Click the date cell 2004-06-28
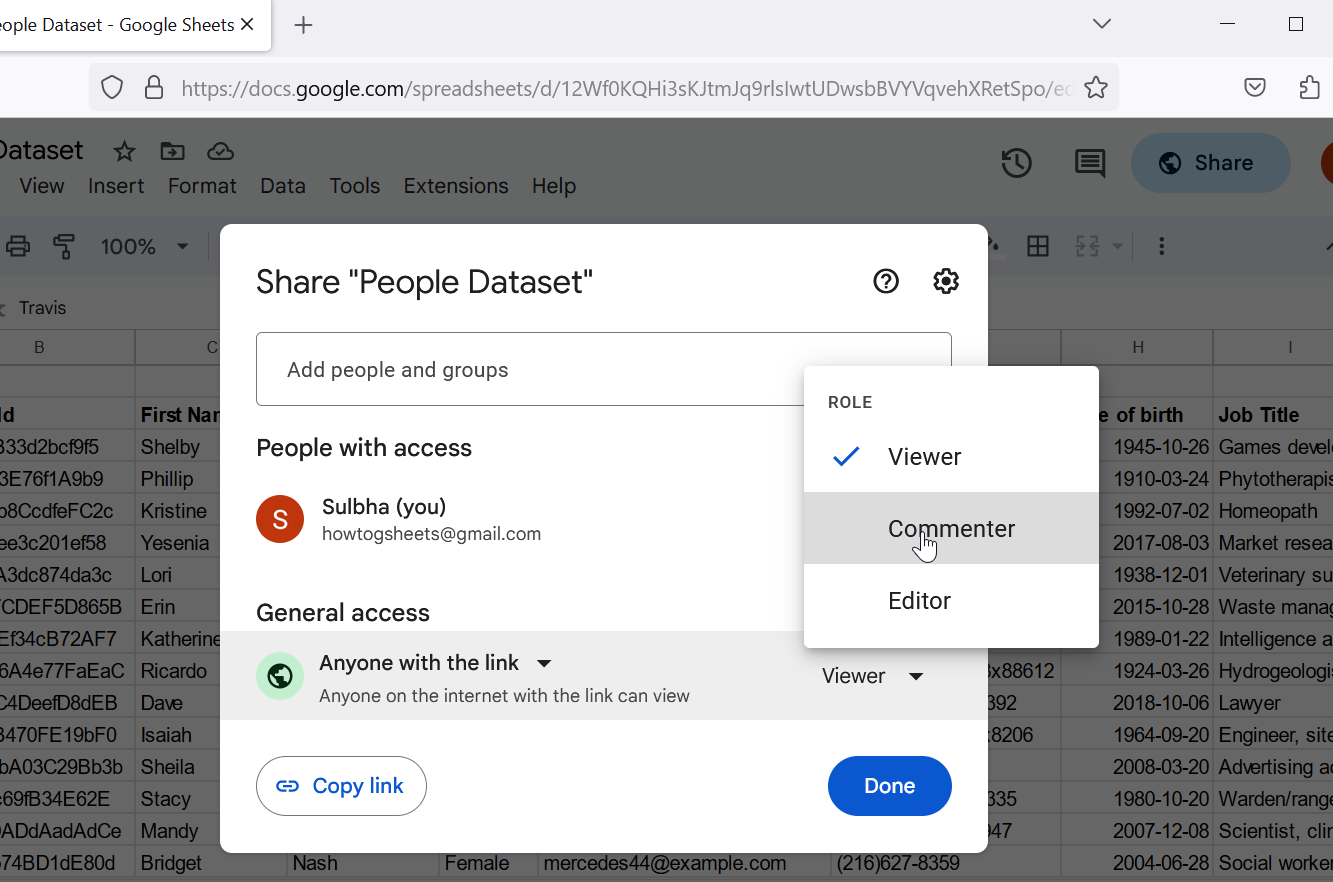1333x882 pixels. [x=1137, y=863]
